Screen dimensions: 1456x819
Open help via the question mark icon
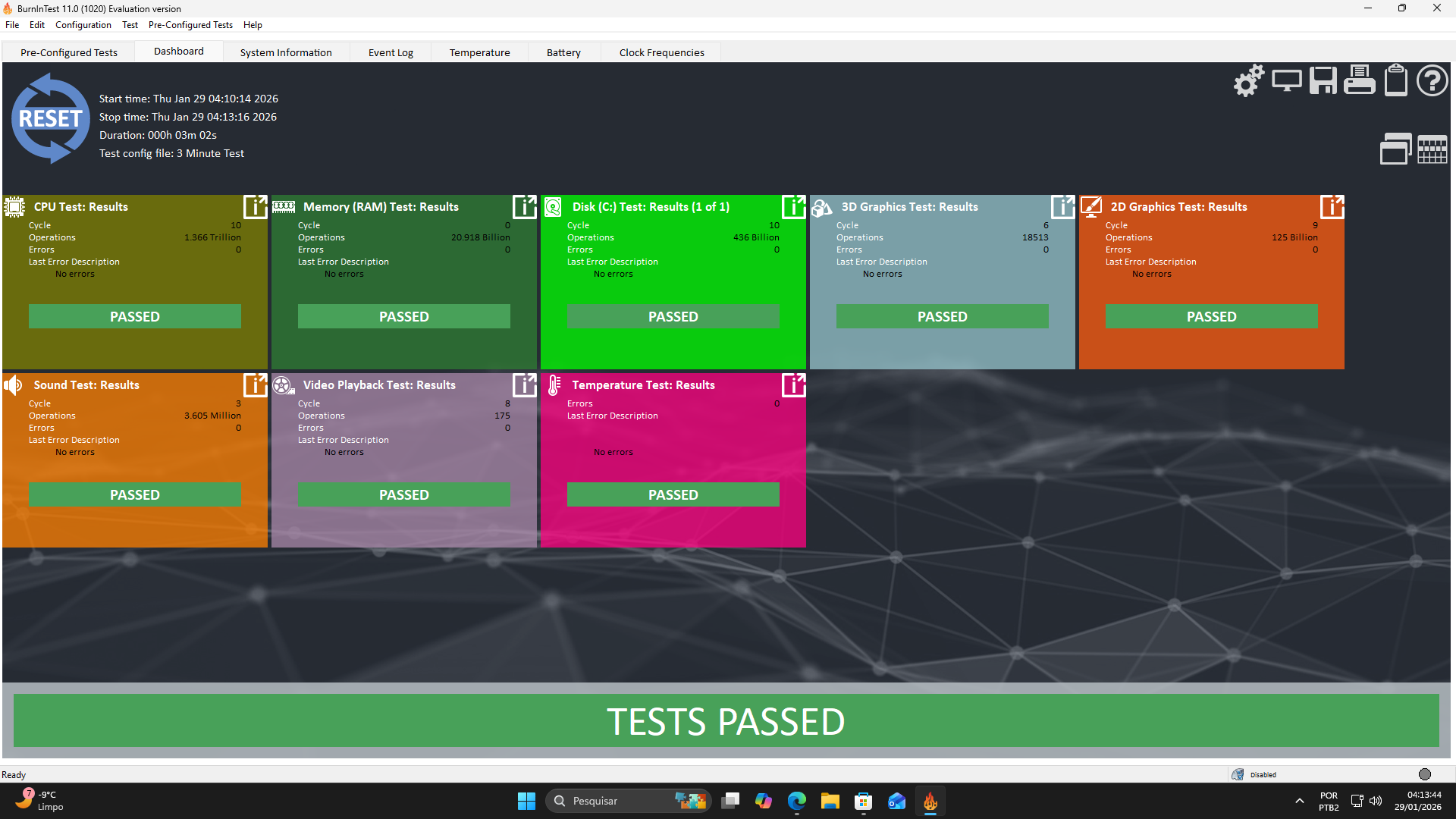tap(1432, 80)
